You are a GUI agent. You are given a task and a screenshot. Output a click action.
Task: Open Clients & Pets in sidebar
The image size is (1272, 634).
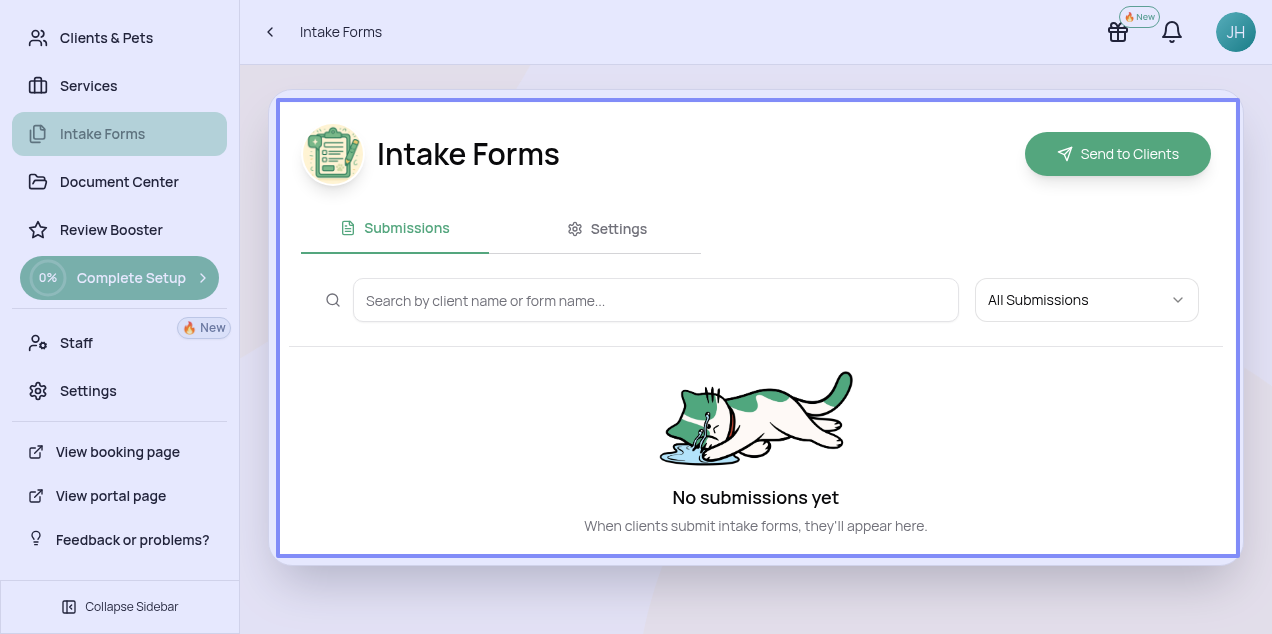coord(106,38)
